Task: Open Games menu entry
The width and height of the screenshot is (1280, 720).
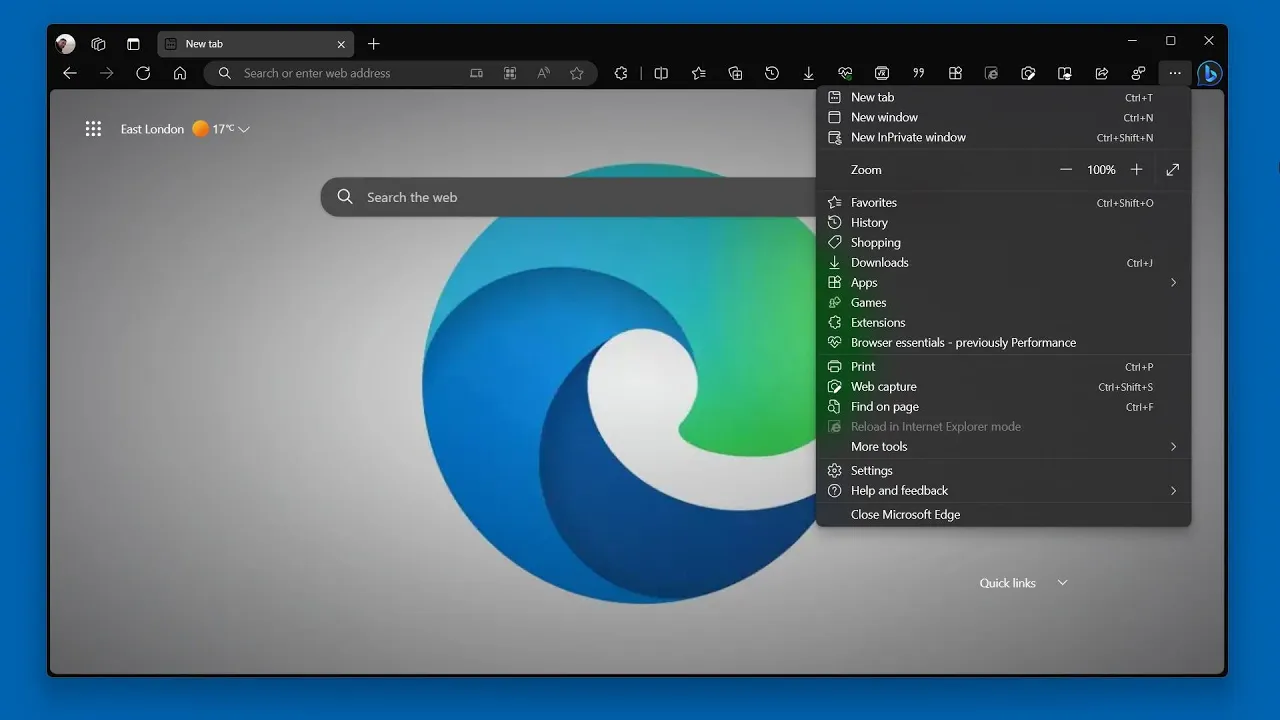Action: 1003,302
